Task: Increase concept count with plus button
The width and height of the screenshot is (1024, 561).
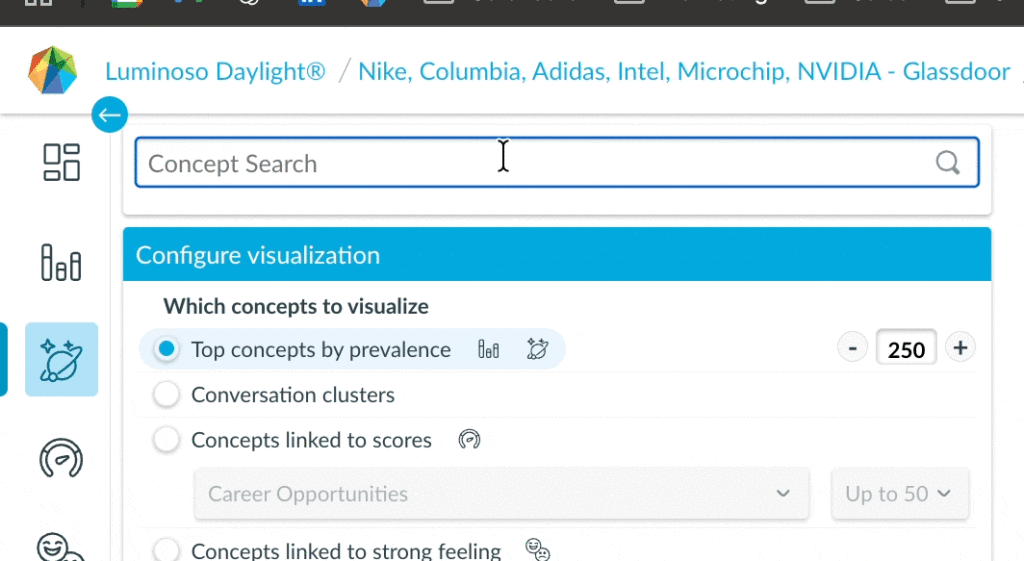Action: 960,348
